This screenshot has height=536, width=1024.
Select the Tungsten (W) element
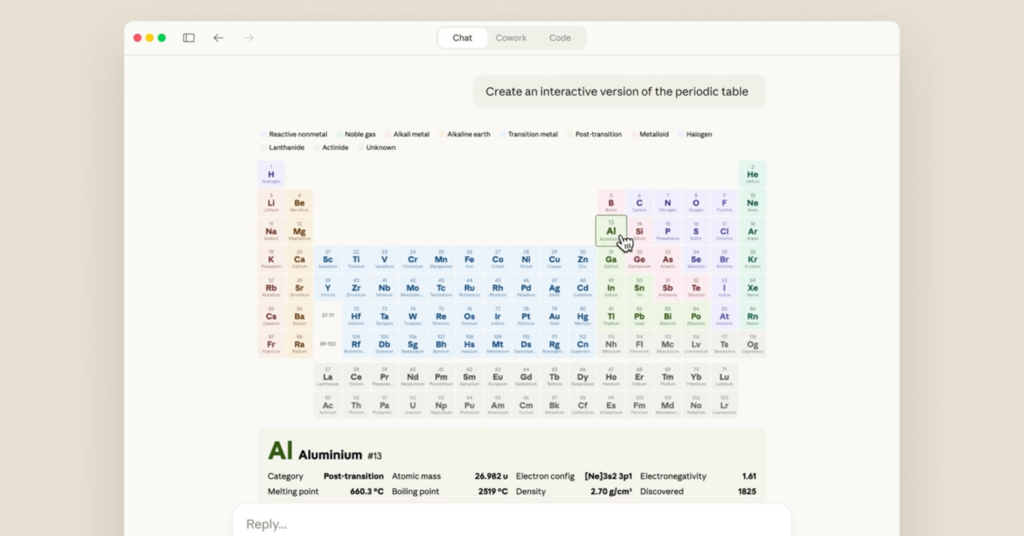413,316
